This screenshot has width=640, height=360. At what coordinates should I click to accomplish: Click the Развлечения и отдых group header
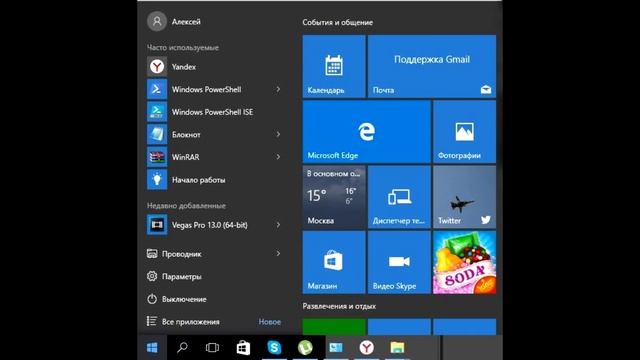coord(339,306)
